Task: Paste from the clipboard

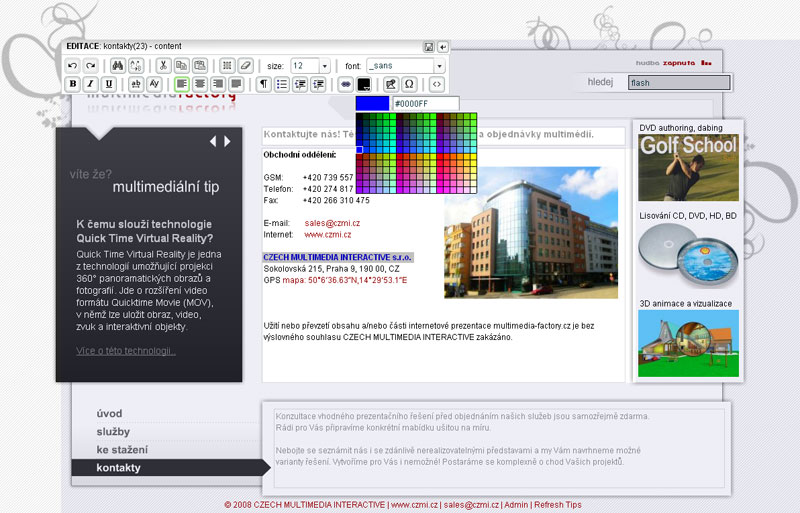Action: click(199, 66)
